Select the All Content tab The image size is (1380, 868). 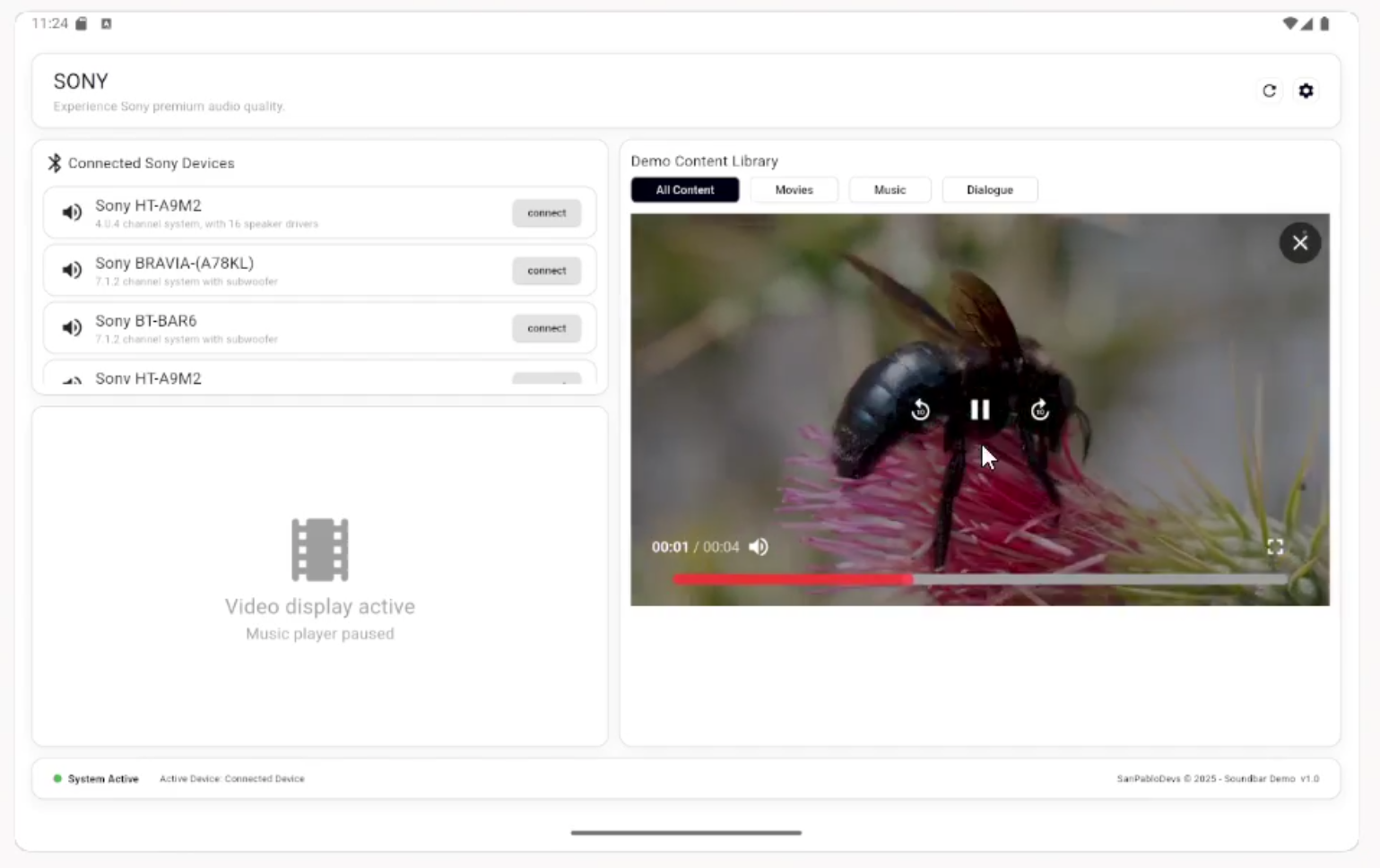point(685,190)
